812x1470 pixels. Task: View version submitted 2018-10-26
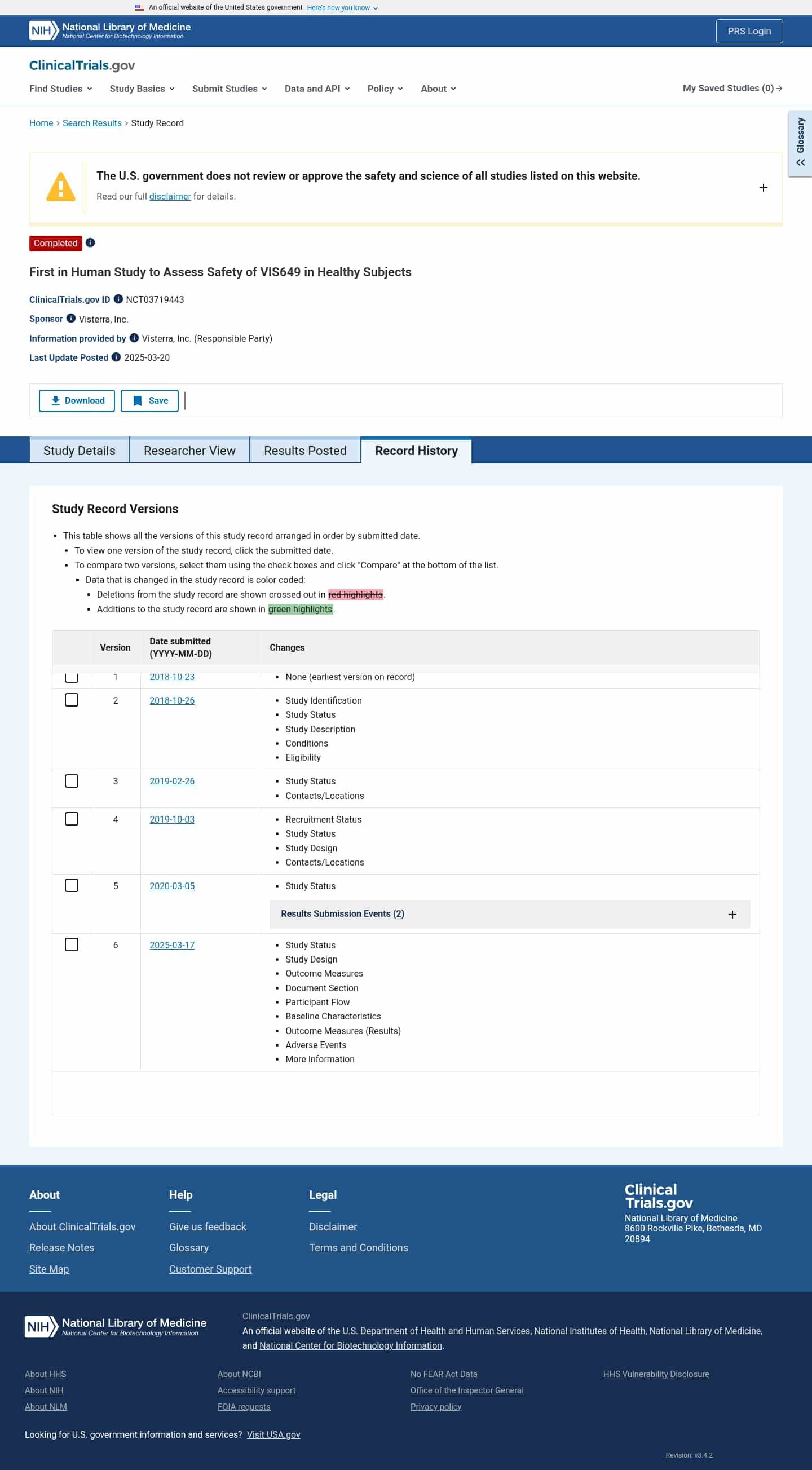[x=172, y=700]
